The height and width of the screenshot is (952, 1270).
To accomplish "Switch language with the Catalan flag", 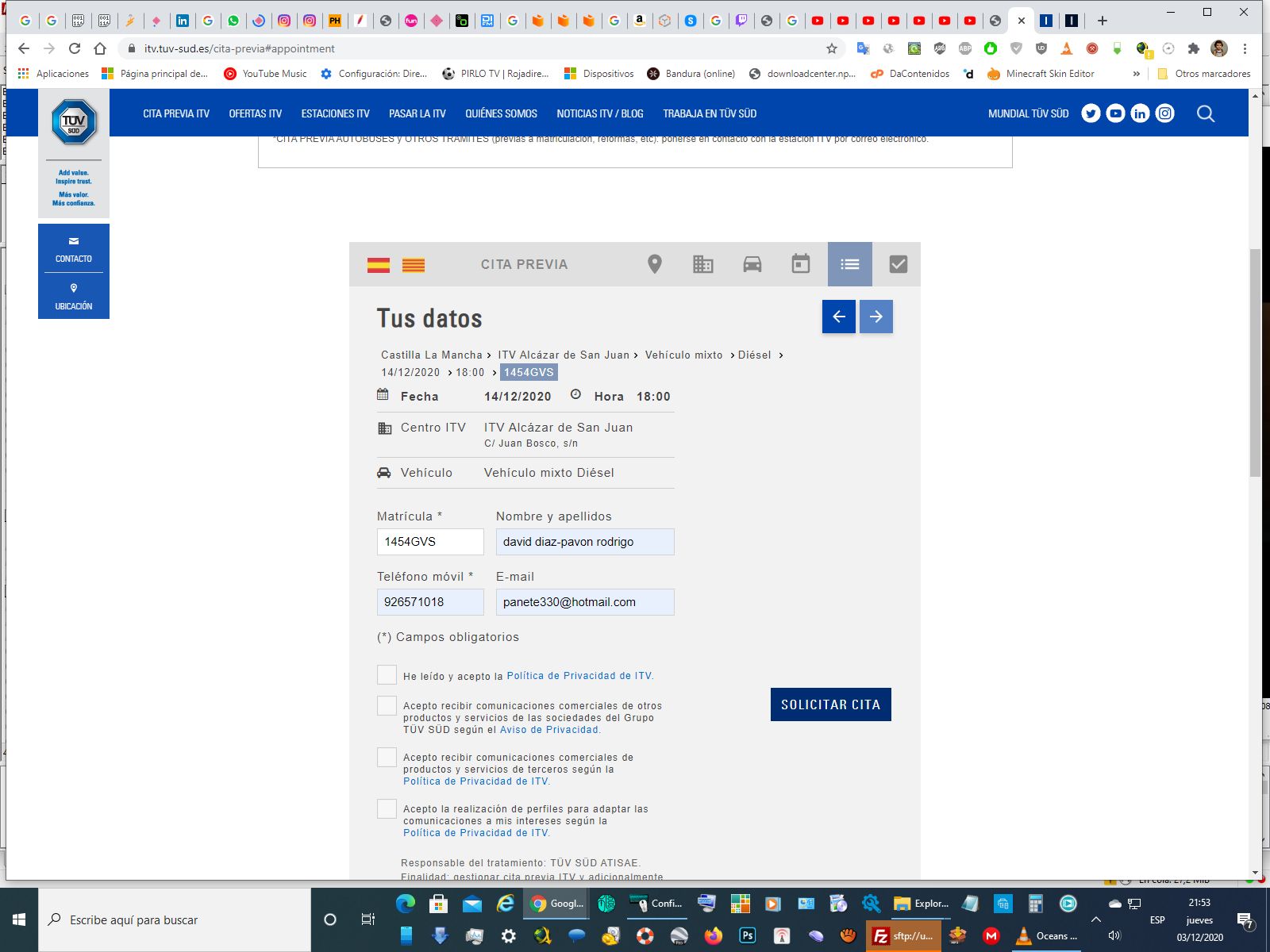I will [x=414, y=265].
